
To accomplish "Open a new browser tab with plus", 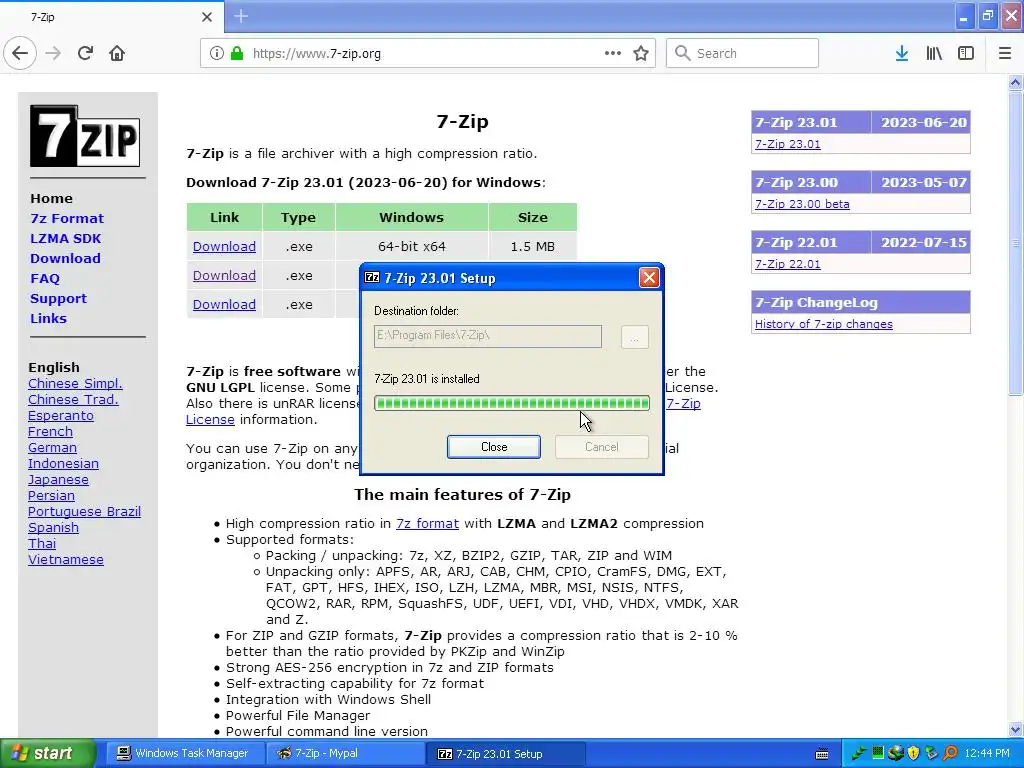I will click(x=241, y=16).
